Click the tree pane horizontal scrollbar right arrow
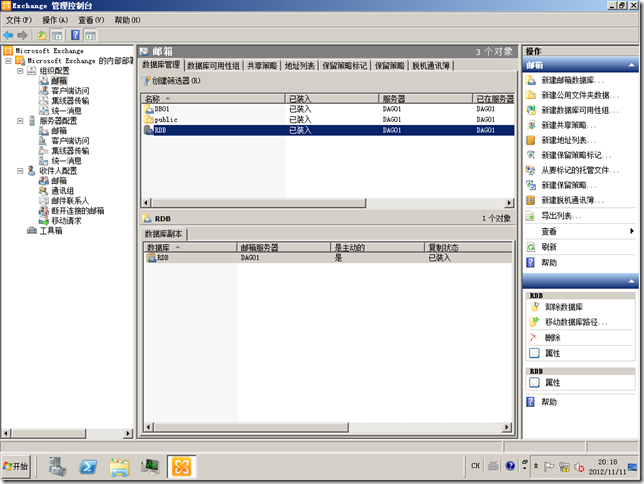Image resolution: width=644 pixels, height=484 pixels. click(x=128, y=433)
